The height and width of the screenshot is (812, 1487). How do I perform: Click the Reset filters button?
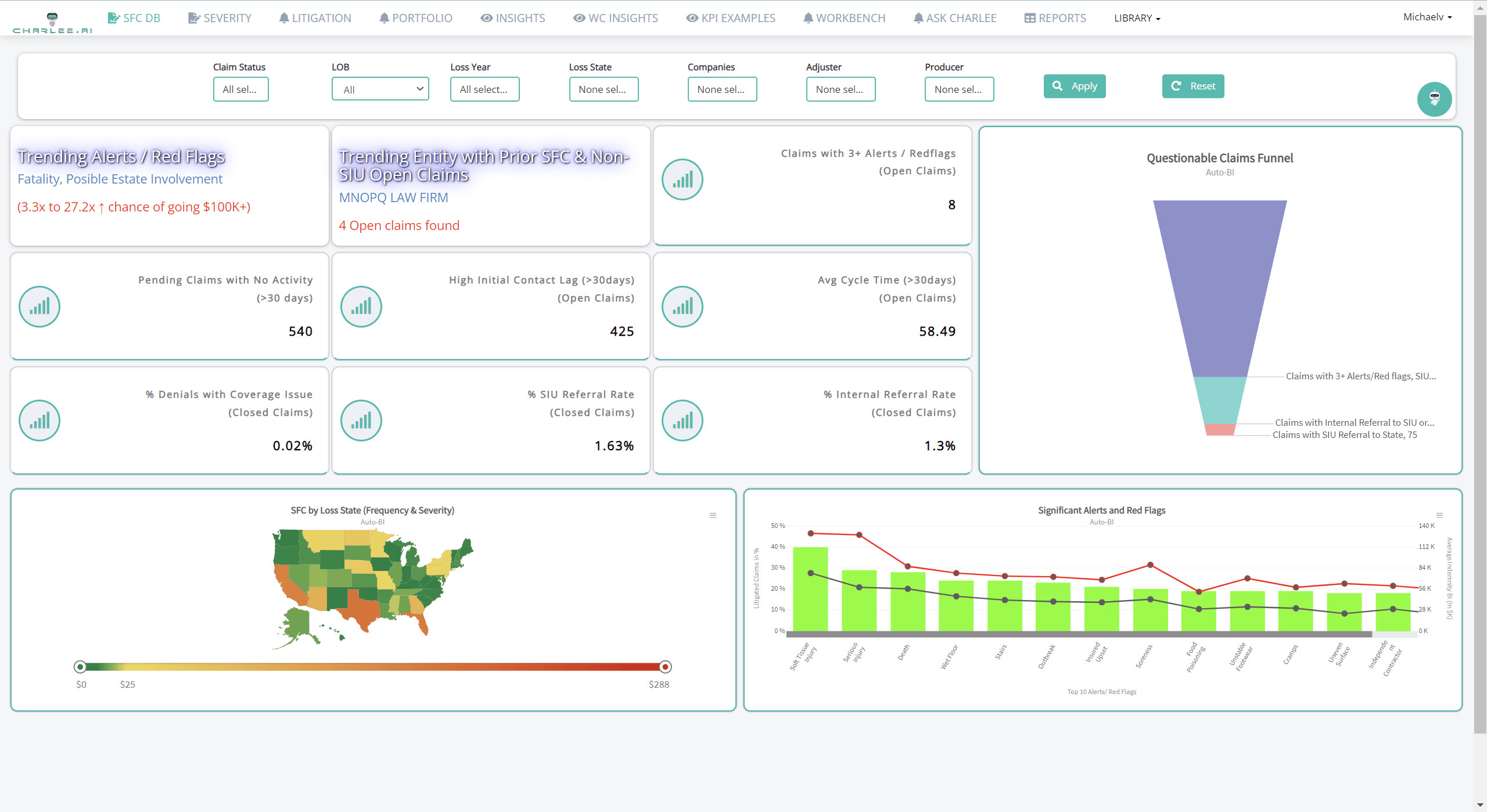tap(1193, 86)
